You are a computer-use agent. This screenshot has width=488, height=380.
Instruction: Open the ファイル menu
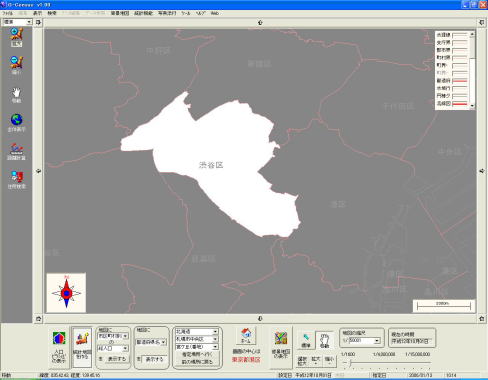(x=8, y=13)
